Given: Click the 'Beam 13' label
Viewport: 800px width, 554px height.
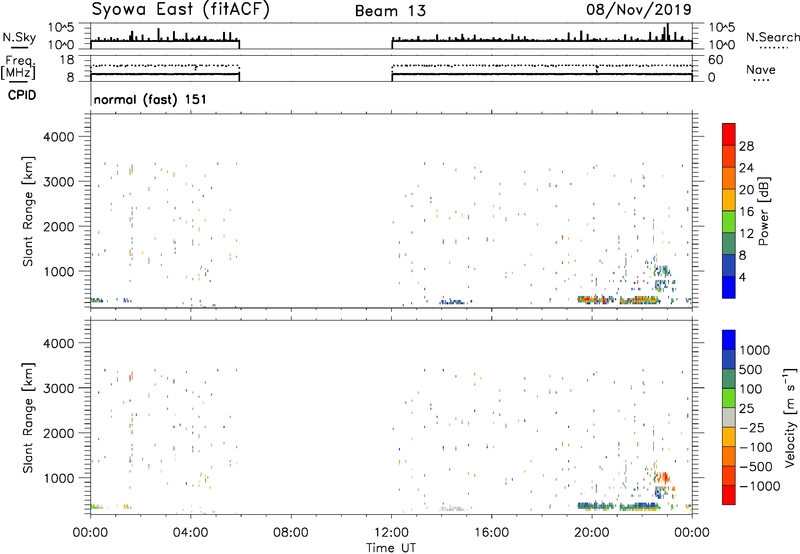Looking at the screenshot, I should [390, 11].
